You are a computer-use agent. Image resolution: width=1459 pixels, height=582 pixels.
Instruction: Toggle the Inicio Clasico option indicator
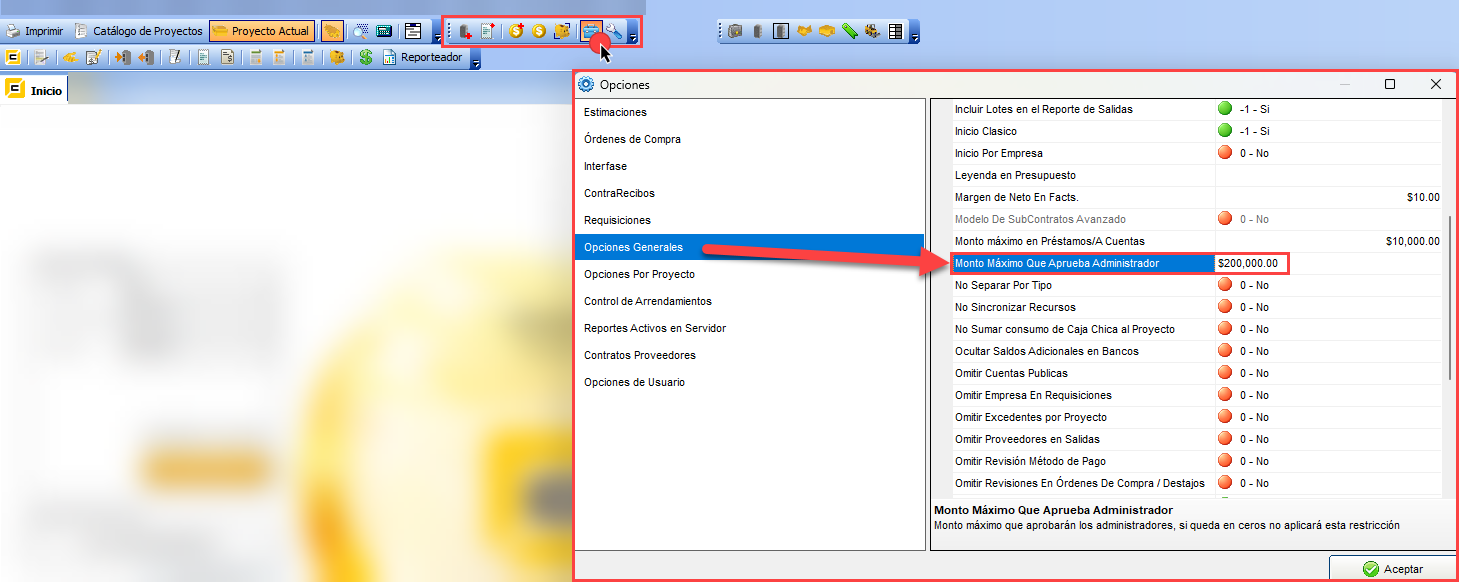pyautogui.click(x=1225, y=131)
